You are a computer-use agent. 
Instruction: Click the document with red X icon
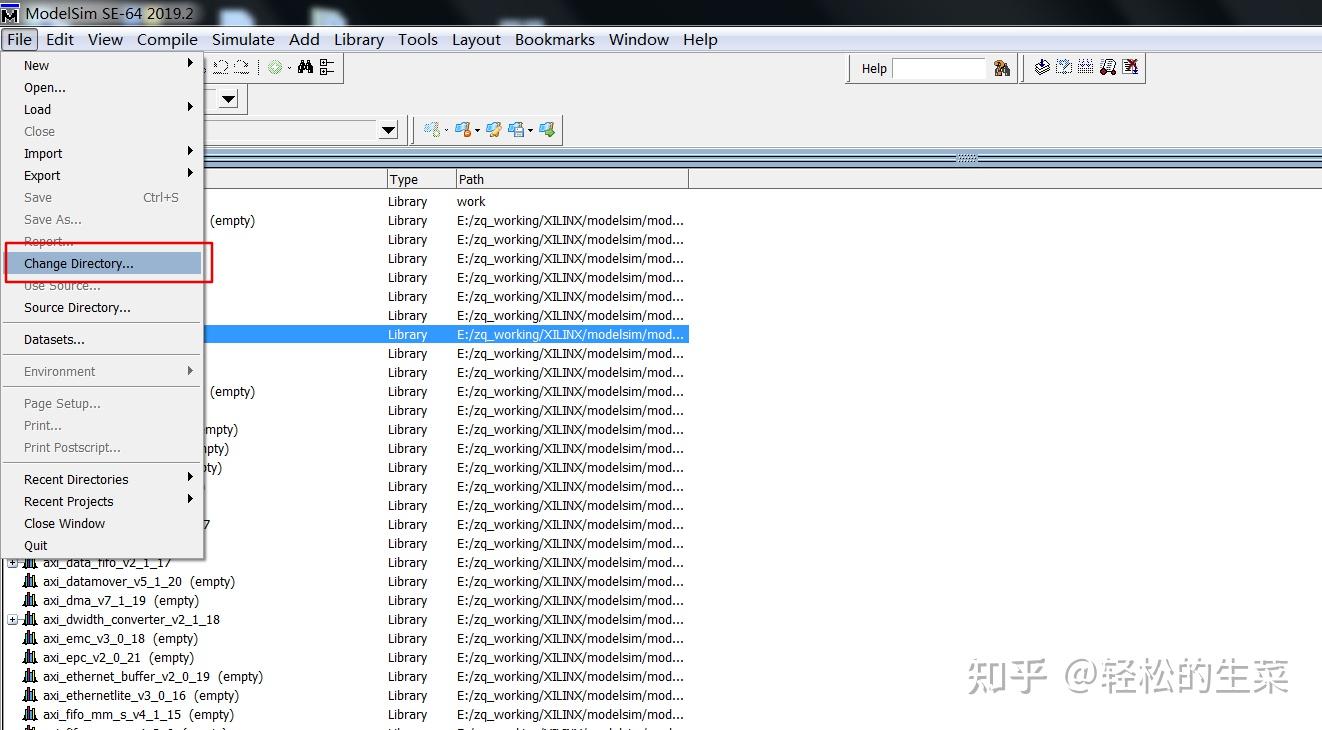click(1130, 67)
